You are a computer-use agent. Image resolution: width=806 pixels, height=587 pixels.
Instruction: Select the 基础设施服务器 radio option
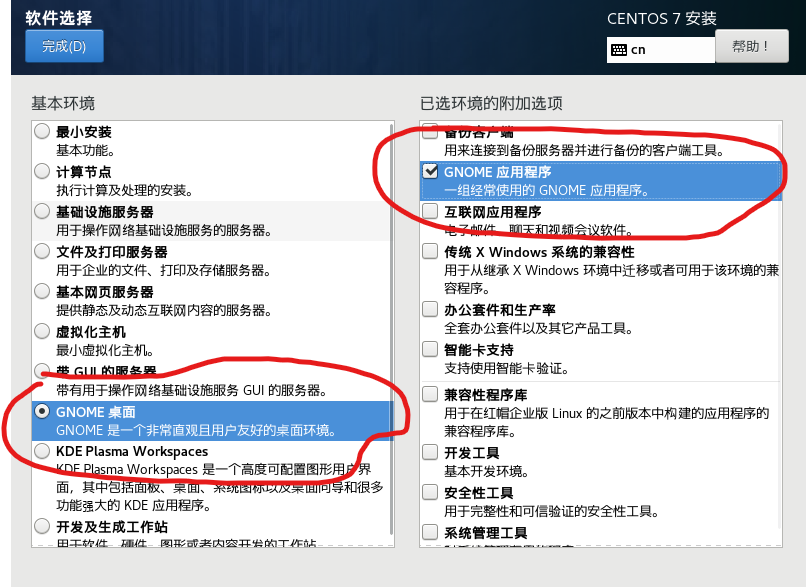[42, 211]
